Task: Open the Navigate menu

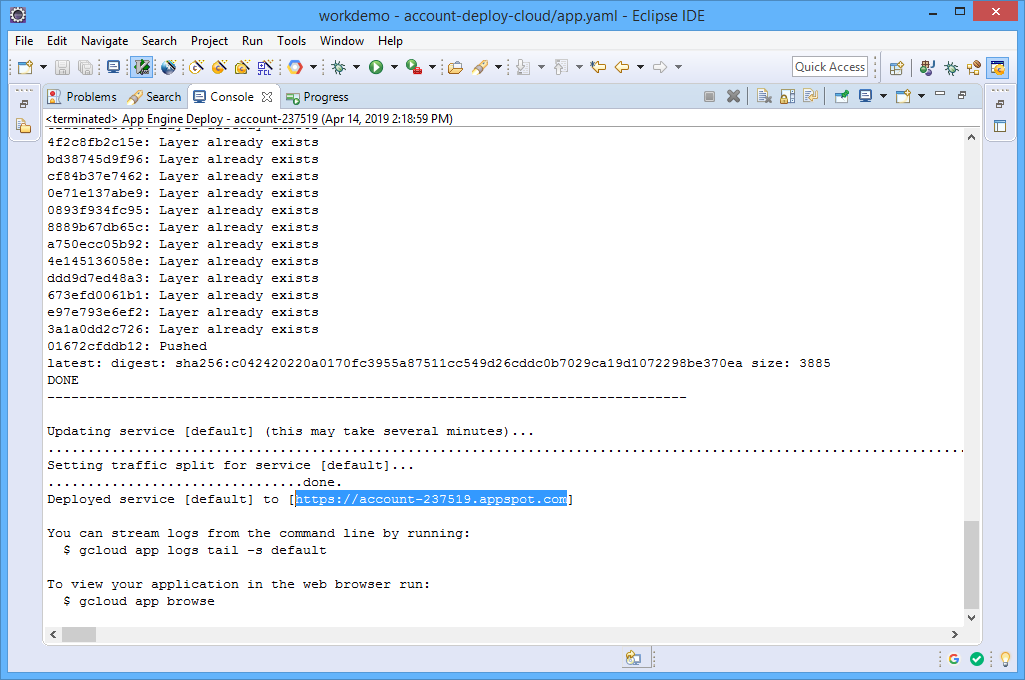Action: [x=105, y=41]
